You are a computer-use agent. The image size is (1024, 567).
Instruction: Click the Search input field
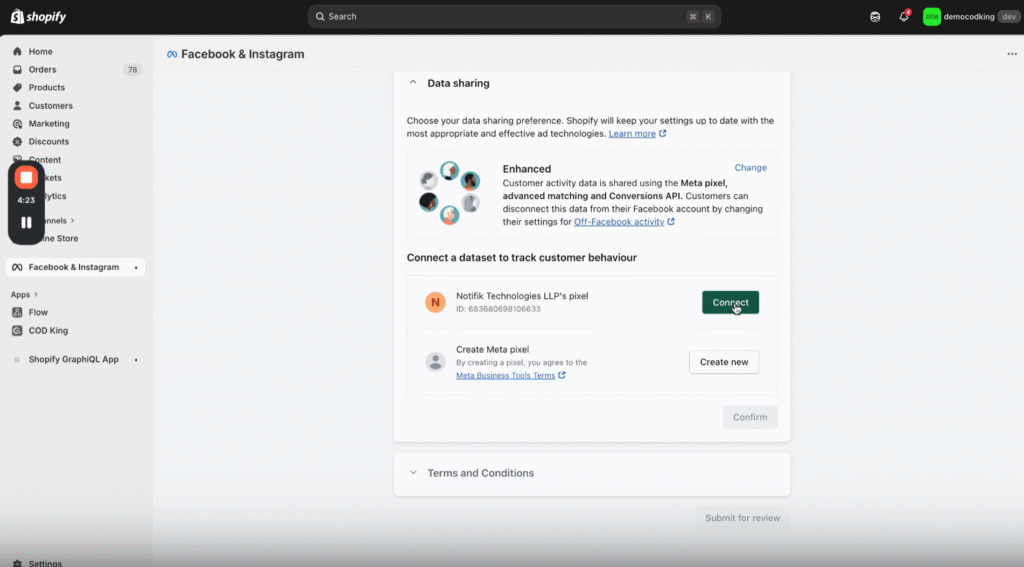click(x=500, y=17)
